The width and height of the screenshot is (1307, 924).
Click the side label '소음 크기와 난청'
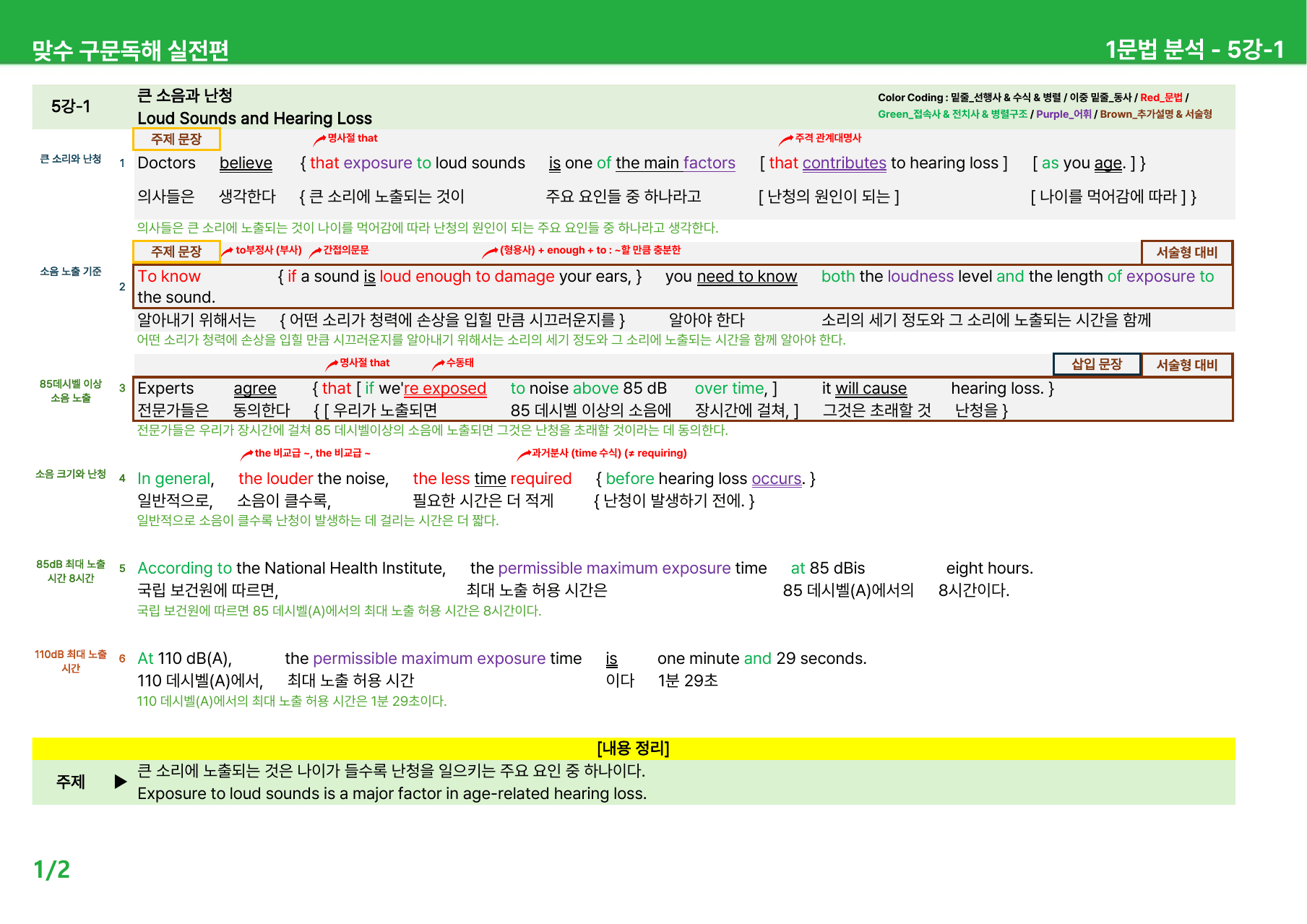[71, 474]
